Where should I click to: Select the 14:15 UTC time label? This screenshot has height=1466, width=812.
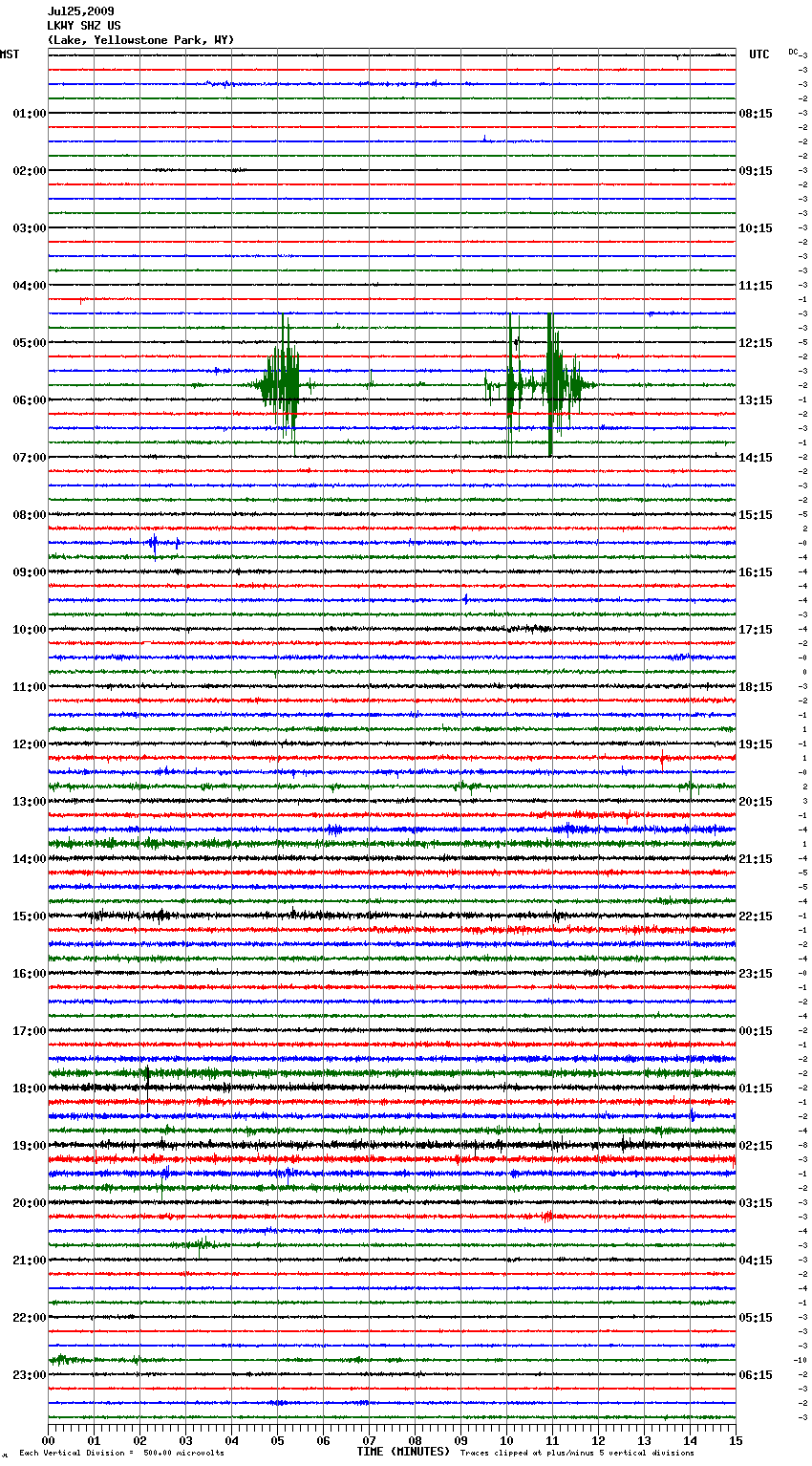(756, 458)
